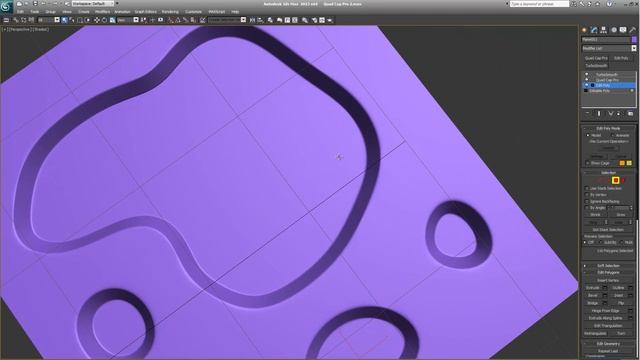
Task: Click the Insert Vertex button
Action: click(608, 280)
